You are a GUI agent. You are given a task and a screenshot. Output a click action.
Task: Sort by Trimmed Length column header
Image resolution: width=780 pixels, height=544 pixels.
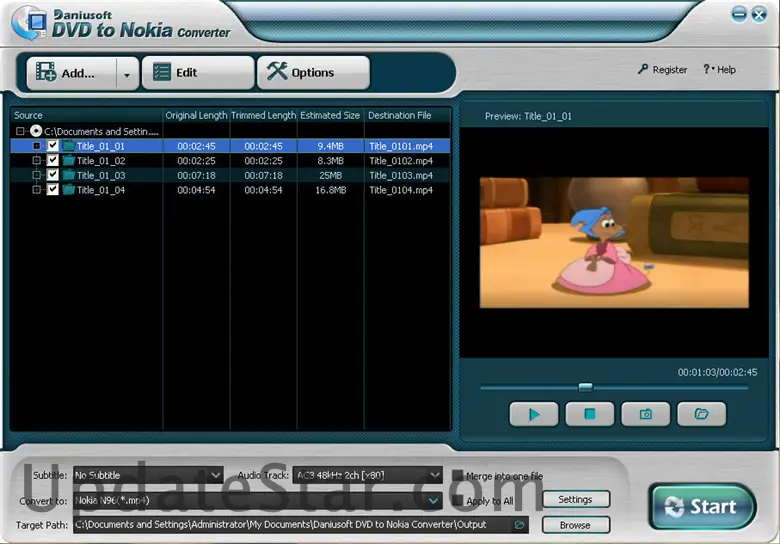click(263, 115)
